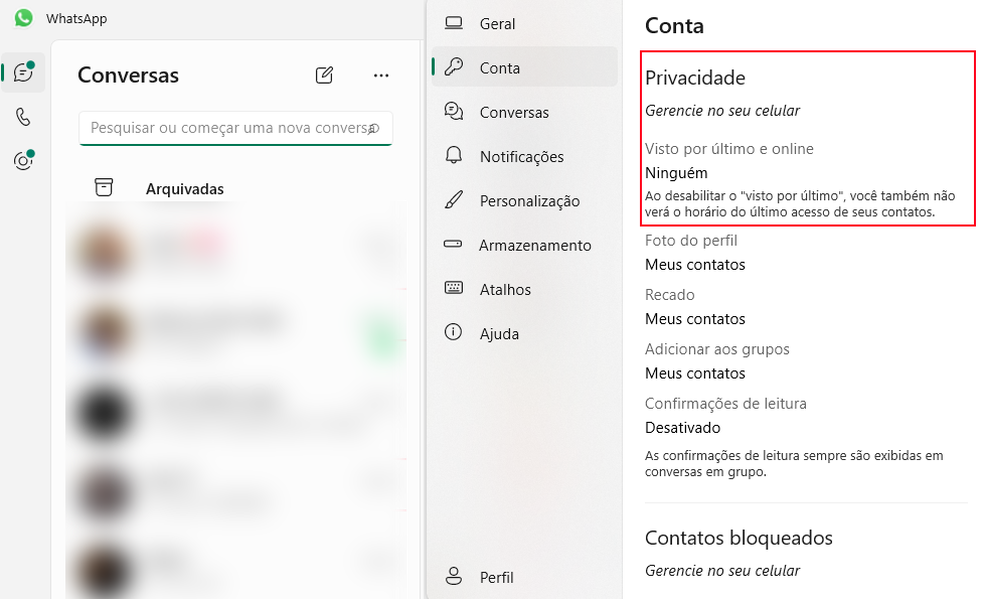Click the Notificações bell icon

click(x=455, y=156)
